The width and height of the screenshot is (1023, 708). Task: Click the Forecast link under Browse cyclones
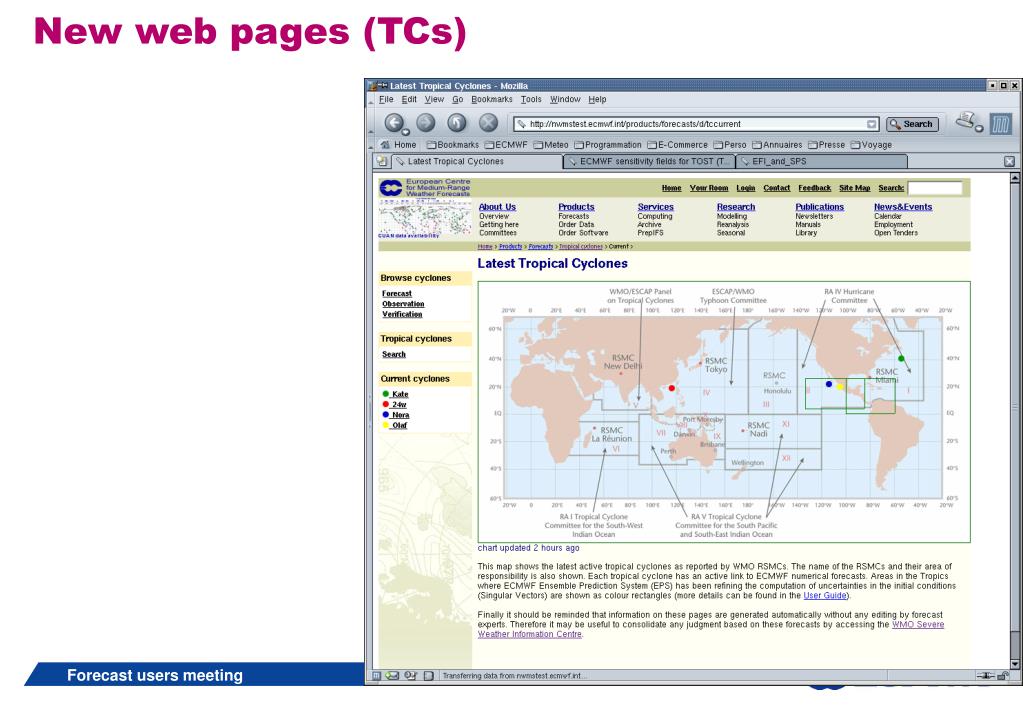(397, 294)
